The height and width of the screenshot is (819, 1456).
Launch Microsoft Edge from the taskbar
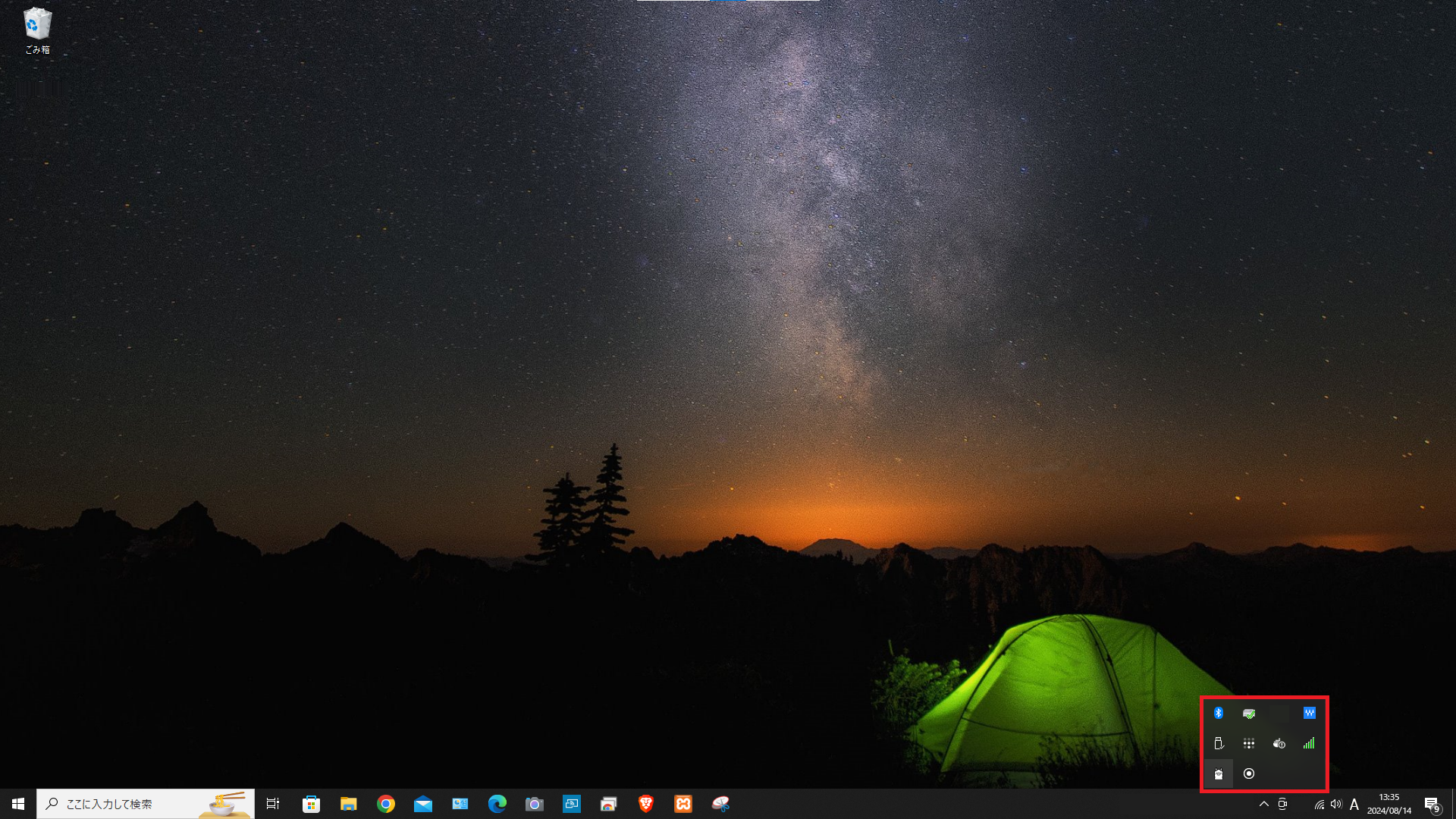[497, 804]
